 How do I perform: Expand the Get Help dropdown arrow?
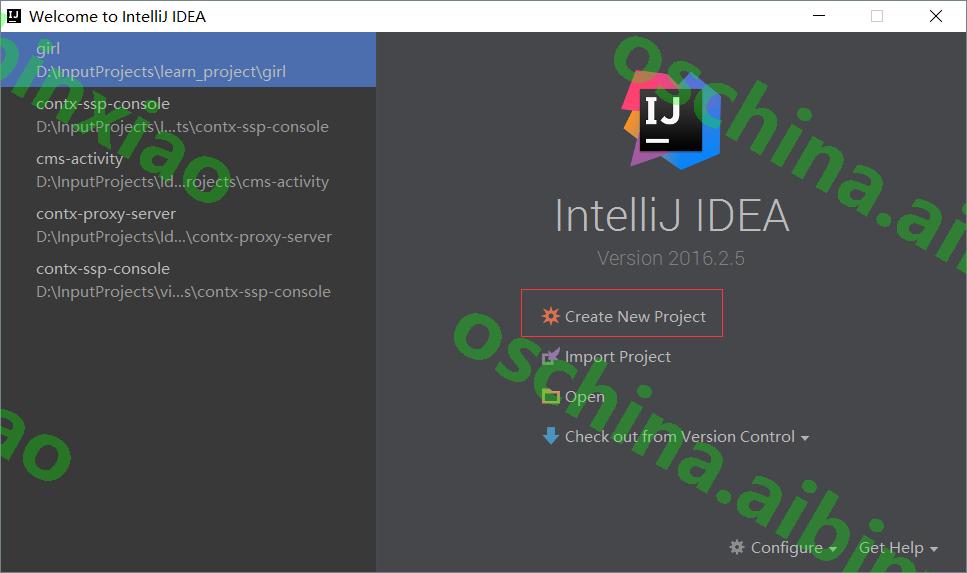tap(933, 549)
